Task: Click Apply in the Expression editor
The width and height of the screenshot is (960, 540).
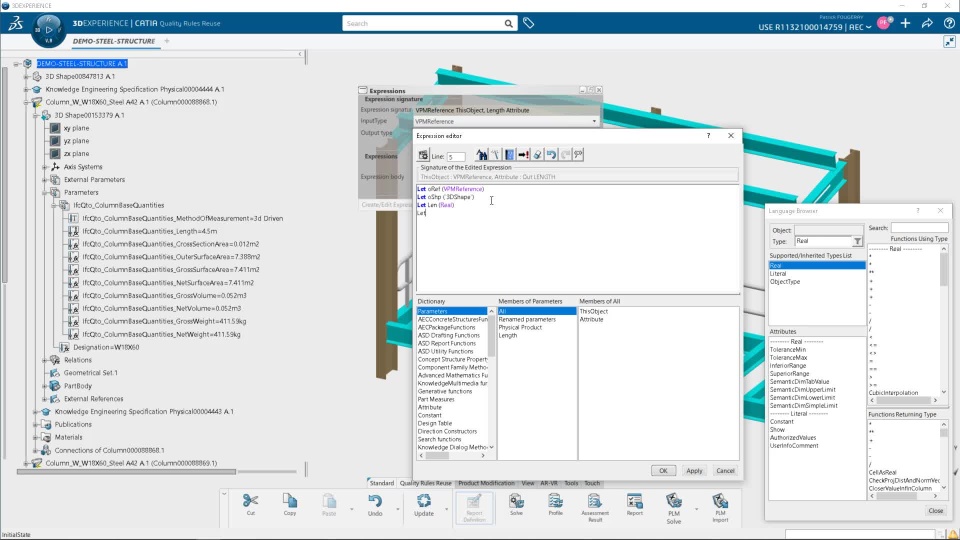Action: click(694, 470)
